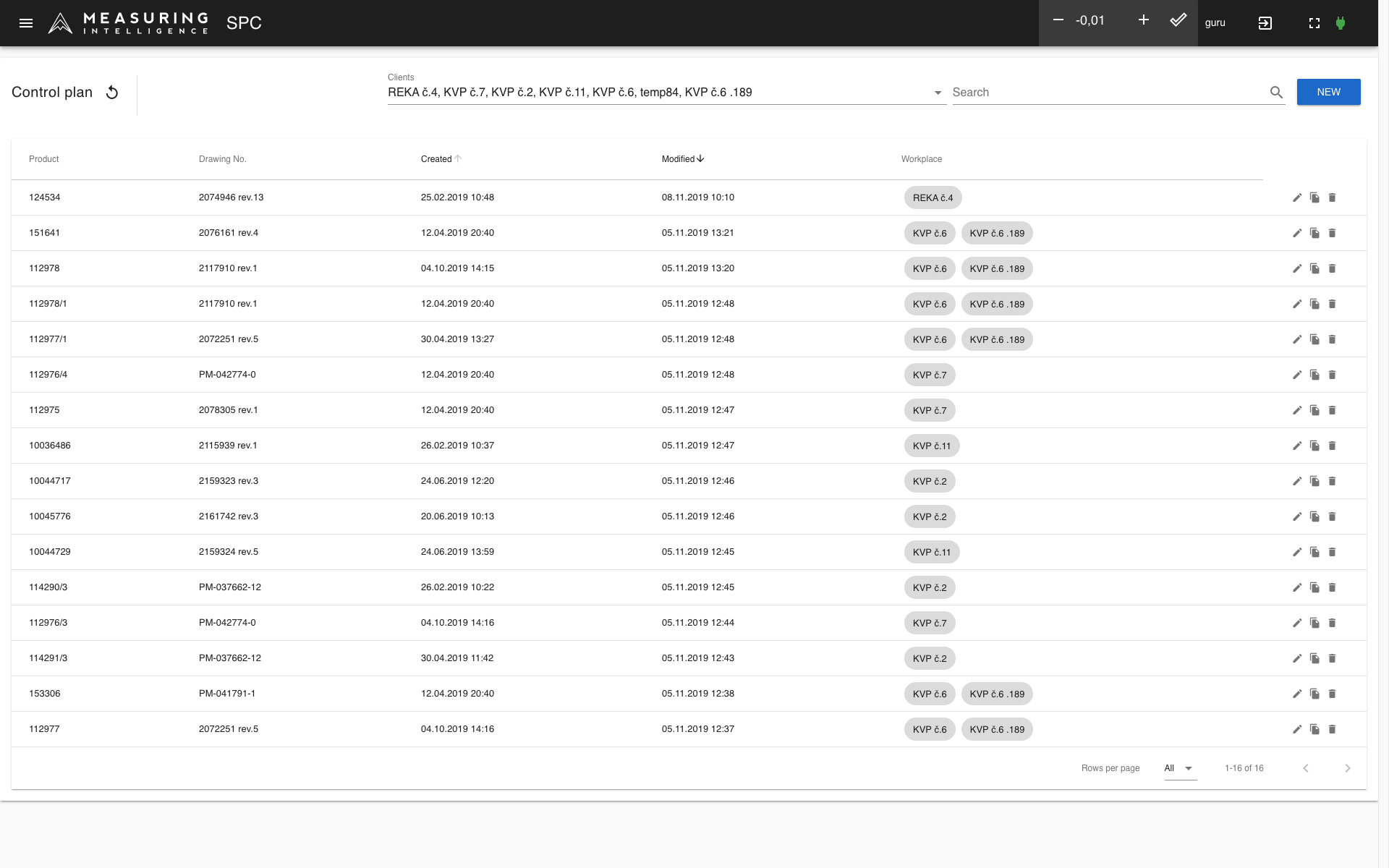Click the plus button near the counter display
Screen dimensions: 1389x868
[1143, 22]
